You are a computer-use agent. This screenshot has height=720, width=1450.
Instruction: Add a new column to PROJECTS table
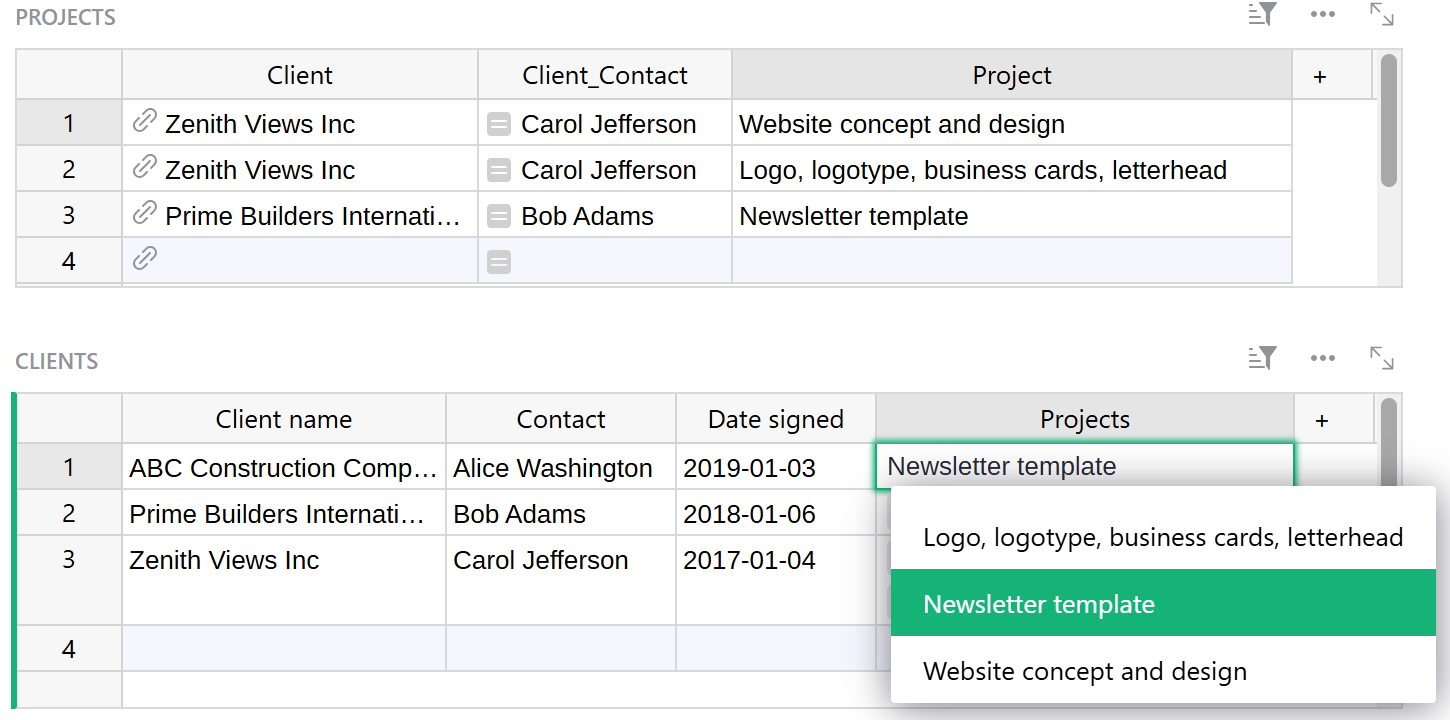[1320, 76]
